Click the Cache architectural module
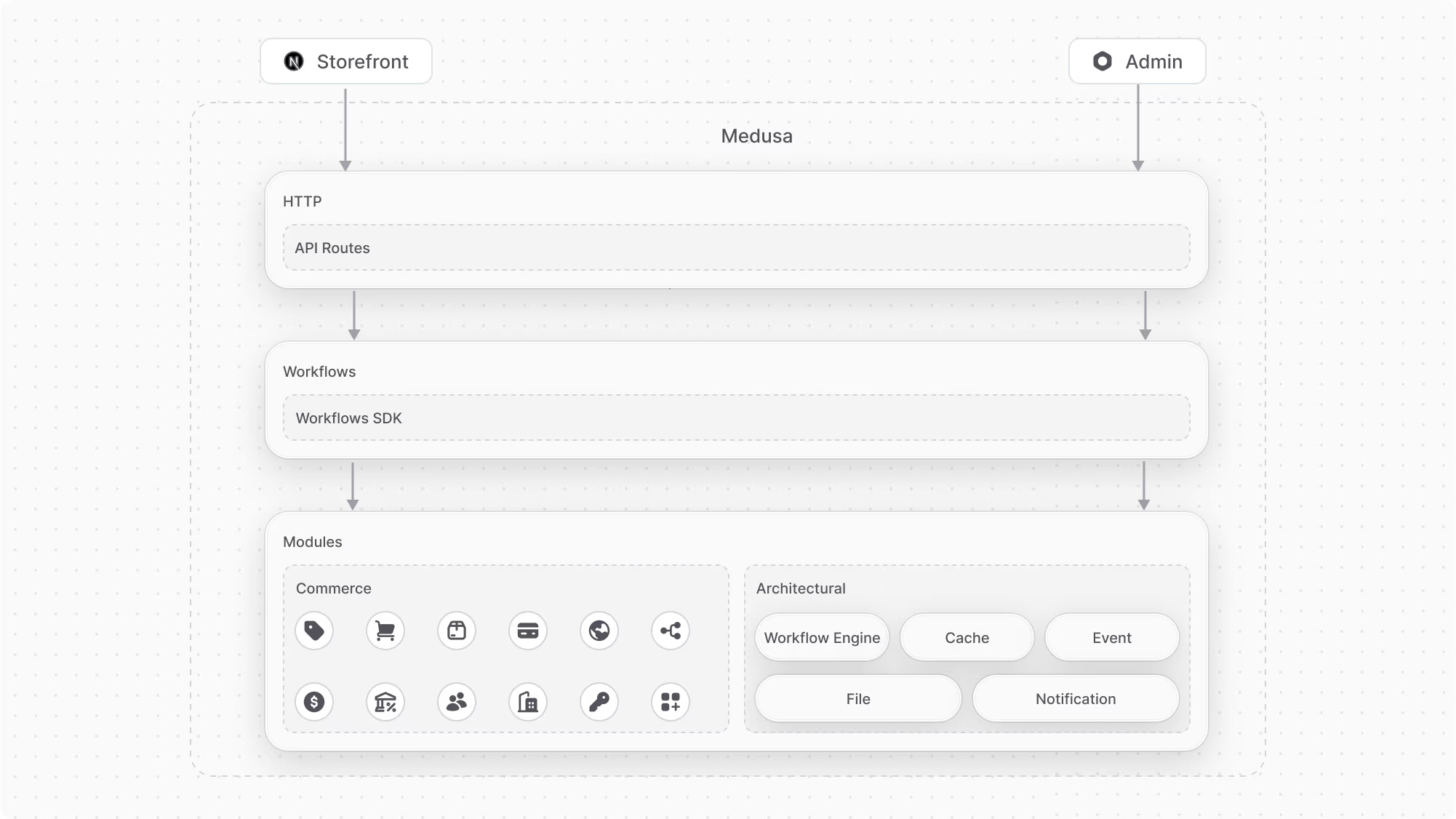1456x819 pixels. [x=967, y=637]
